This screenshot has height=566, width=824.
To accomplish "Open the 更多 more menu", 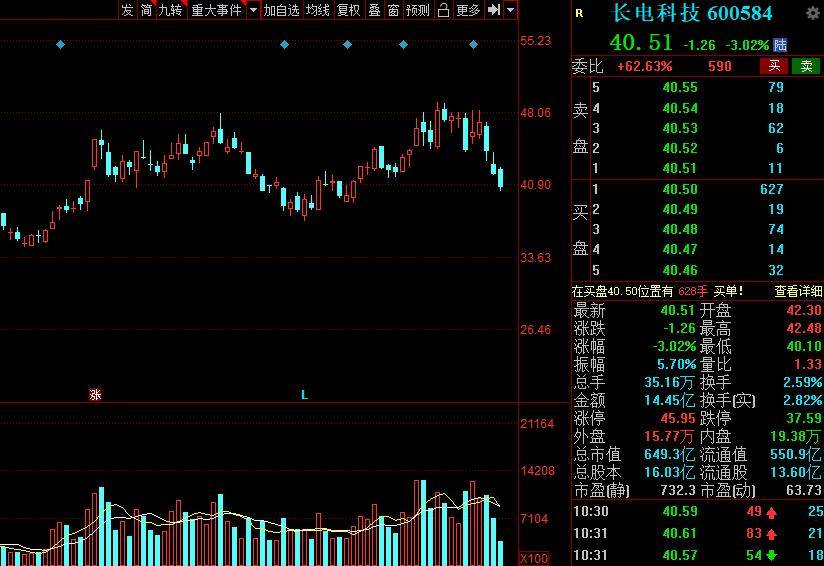I will 468,10.
